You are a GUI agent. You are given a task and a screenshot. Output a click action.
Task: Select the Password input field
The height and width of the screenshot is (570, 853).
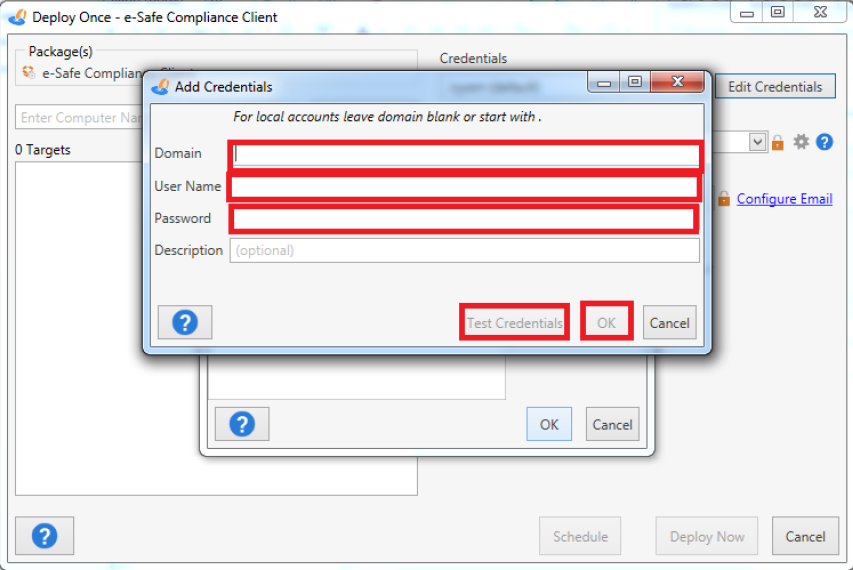[x=463, y=219]
